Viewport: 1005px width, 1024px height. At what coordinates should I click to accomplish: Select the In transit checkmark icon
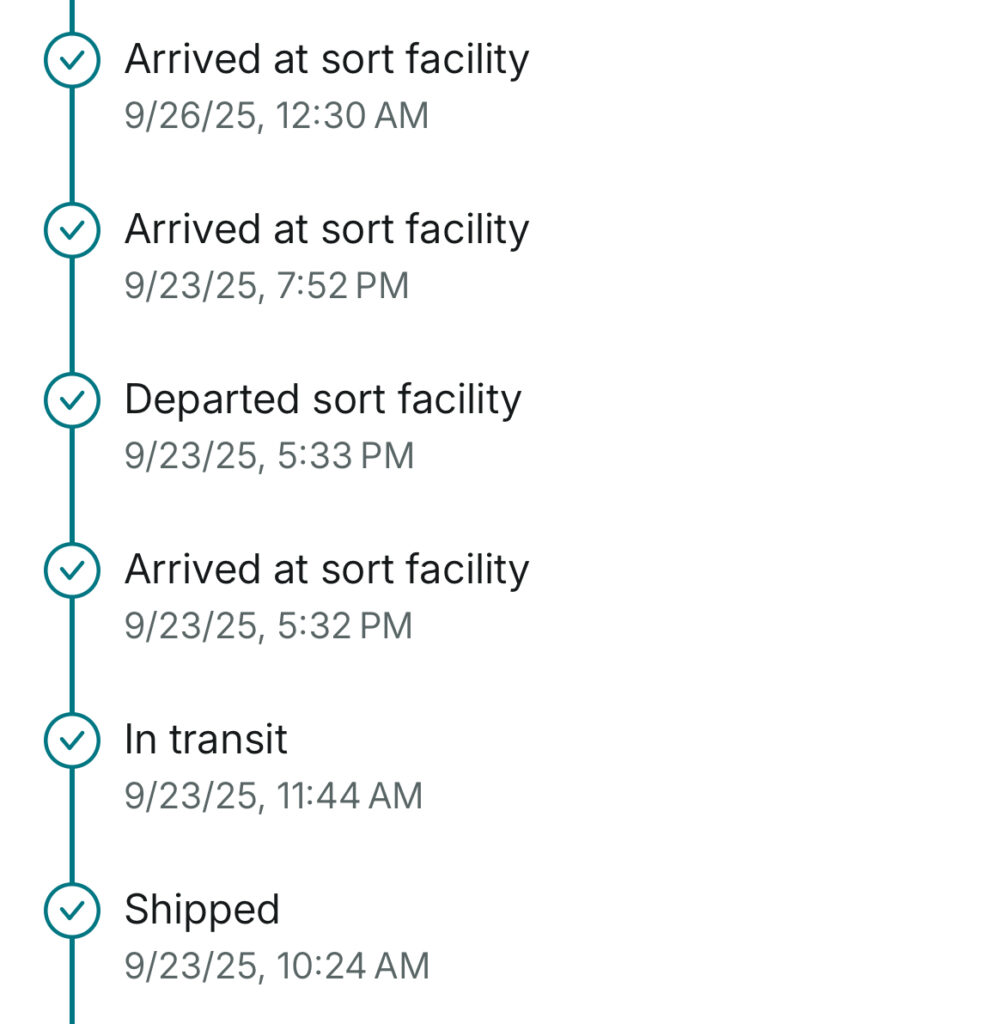tap(72, 741)
